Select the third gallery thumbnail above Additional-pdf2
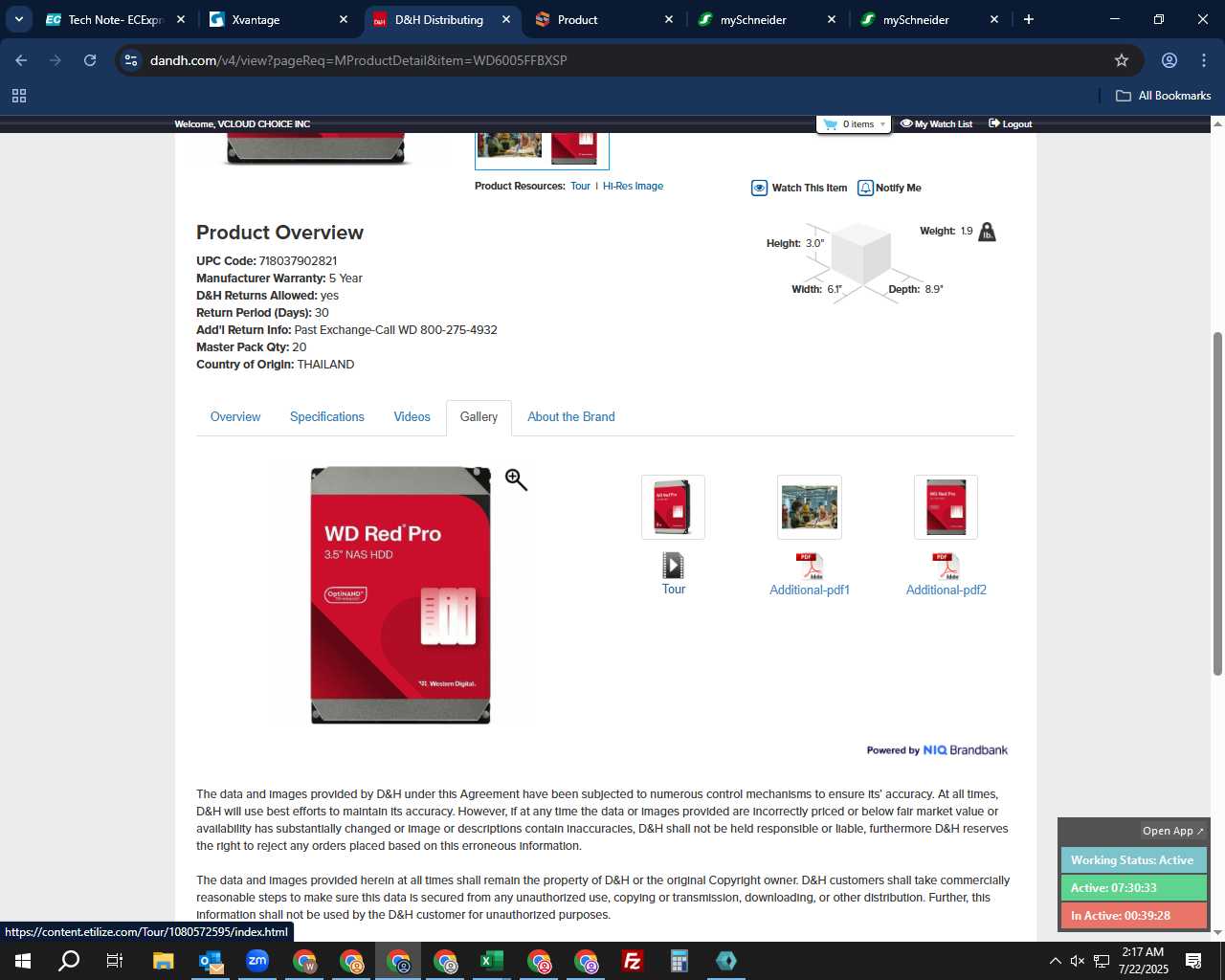 tap(946, 507)
